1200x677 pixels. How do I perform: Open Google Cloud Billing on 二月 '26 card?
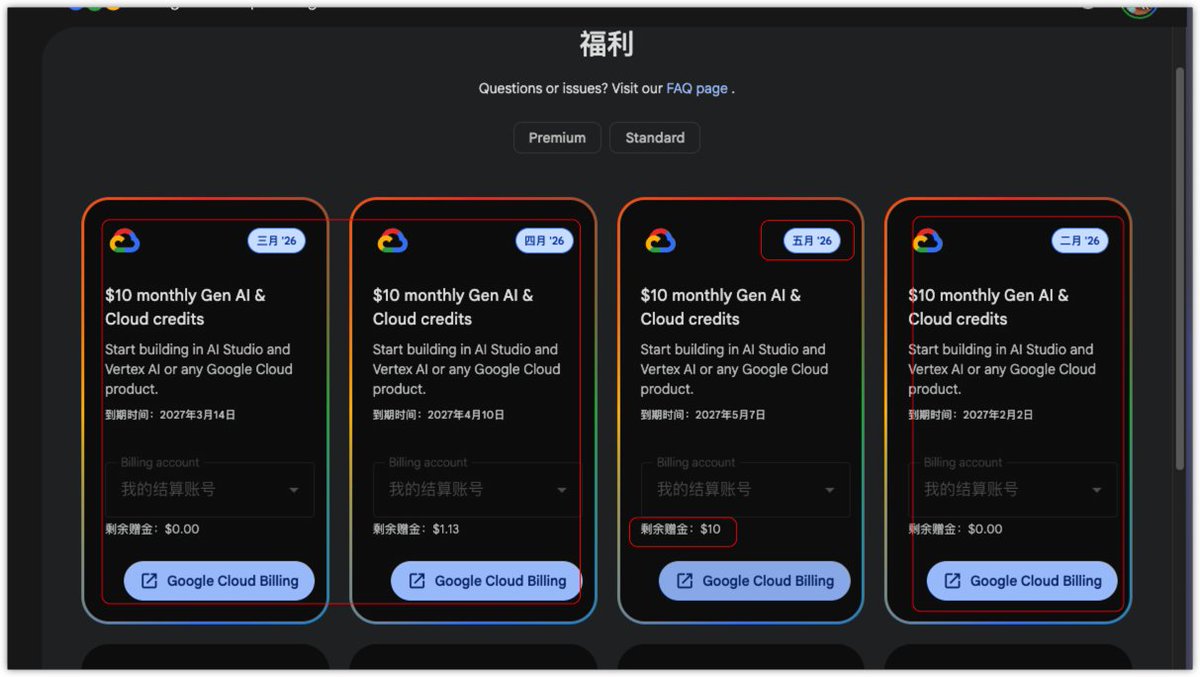(x=1022, y=581)
